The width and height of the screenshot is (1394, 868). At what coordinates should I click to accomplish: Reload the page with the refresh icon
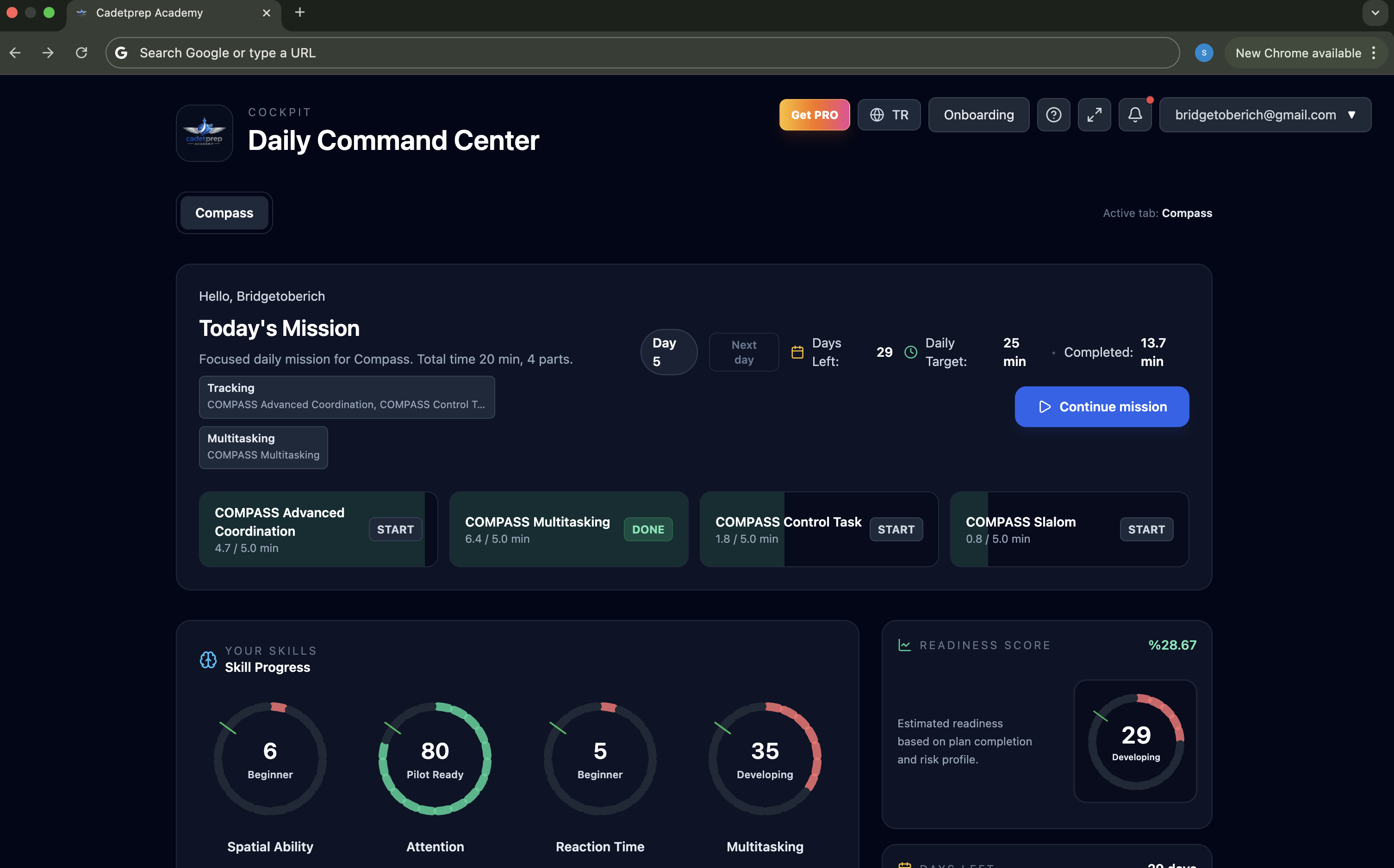[x=81, y=53]
